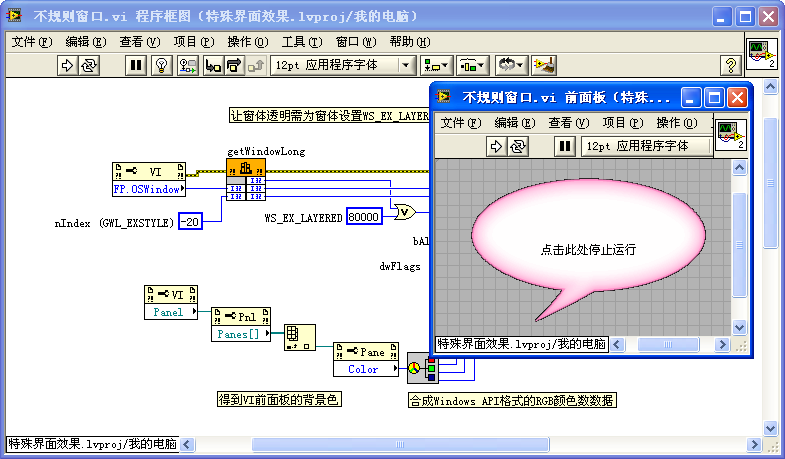The height and width of the screenshot is (459, 785).
Task: Open the 12pt application font dropdown
Action: pos(344,65)
